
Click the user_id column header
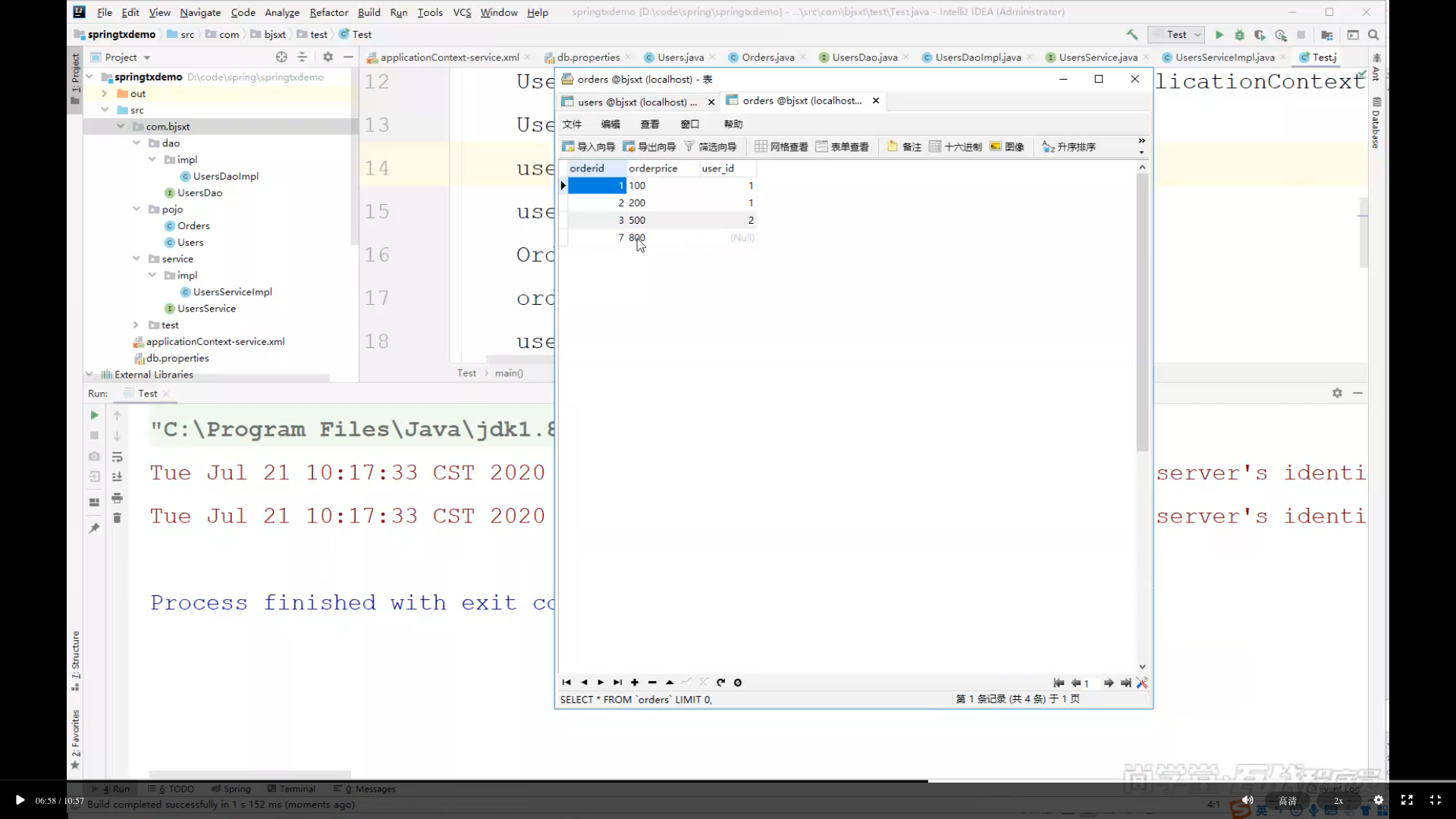coord(727,168)
